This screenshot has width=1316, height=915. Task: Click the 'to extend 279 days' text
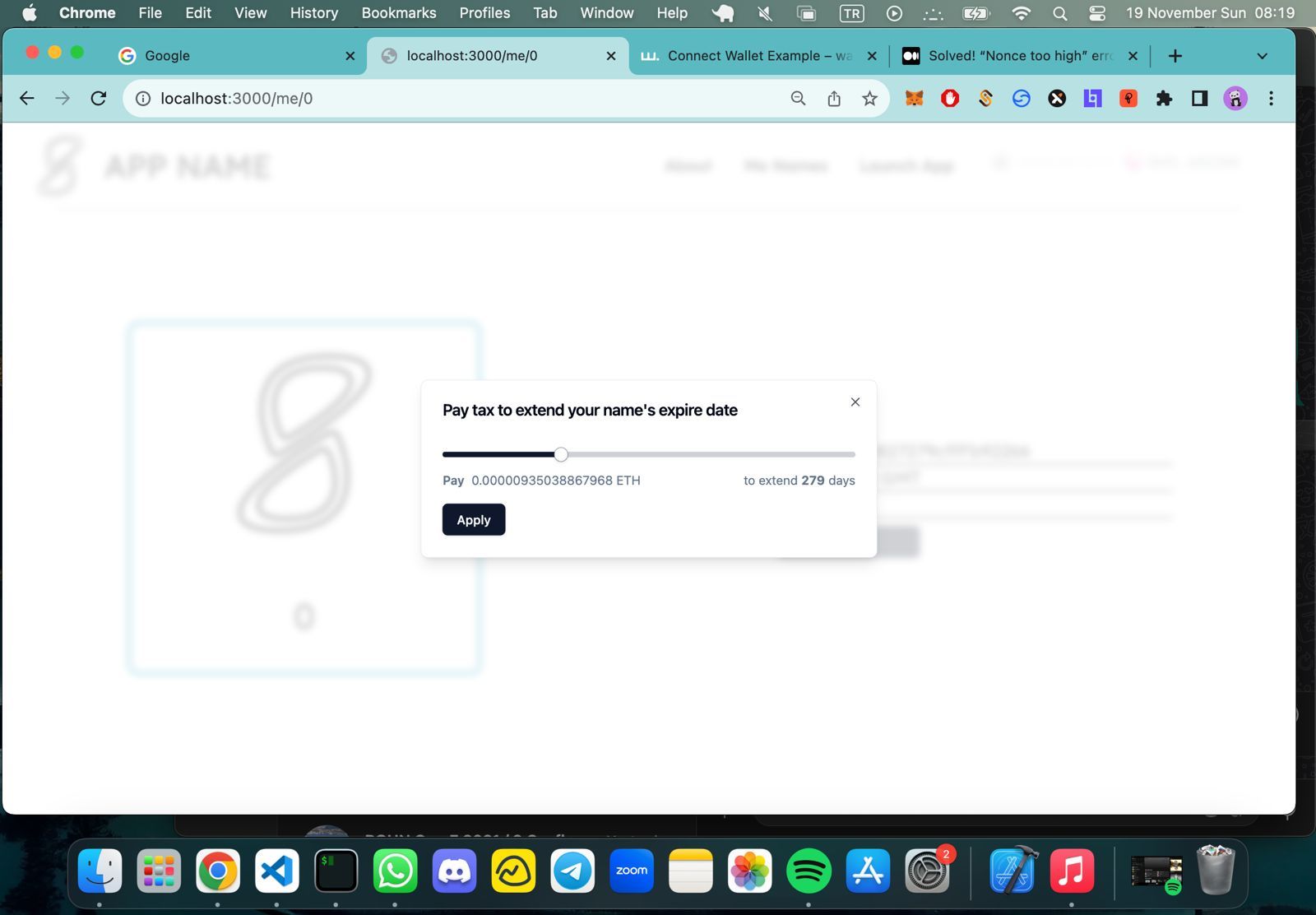[x=799, y=481]
